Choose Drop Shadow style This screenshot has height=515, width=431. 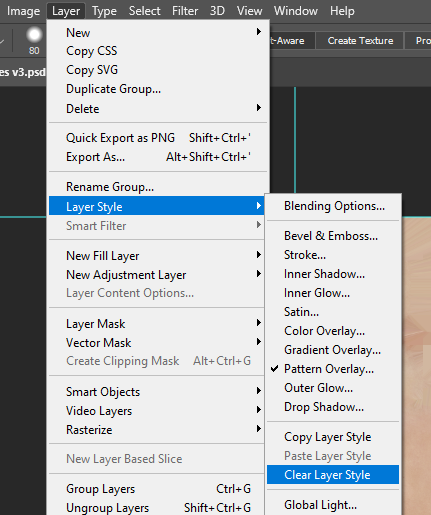tap(333, 407)
